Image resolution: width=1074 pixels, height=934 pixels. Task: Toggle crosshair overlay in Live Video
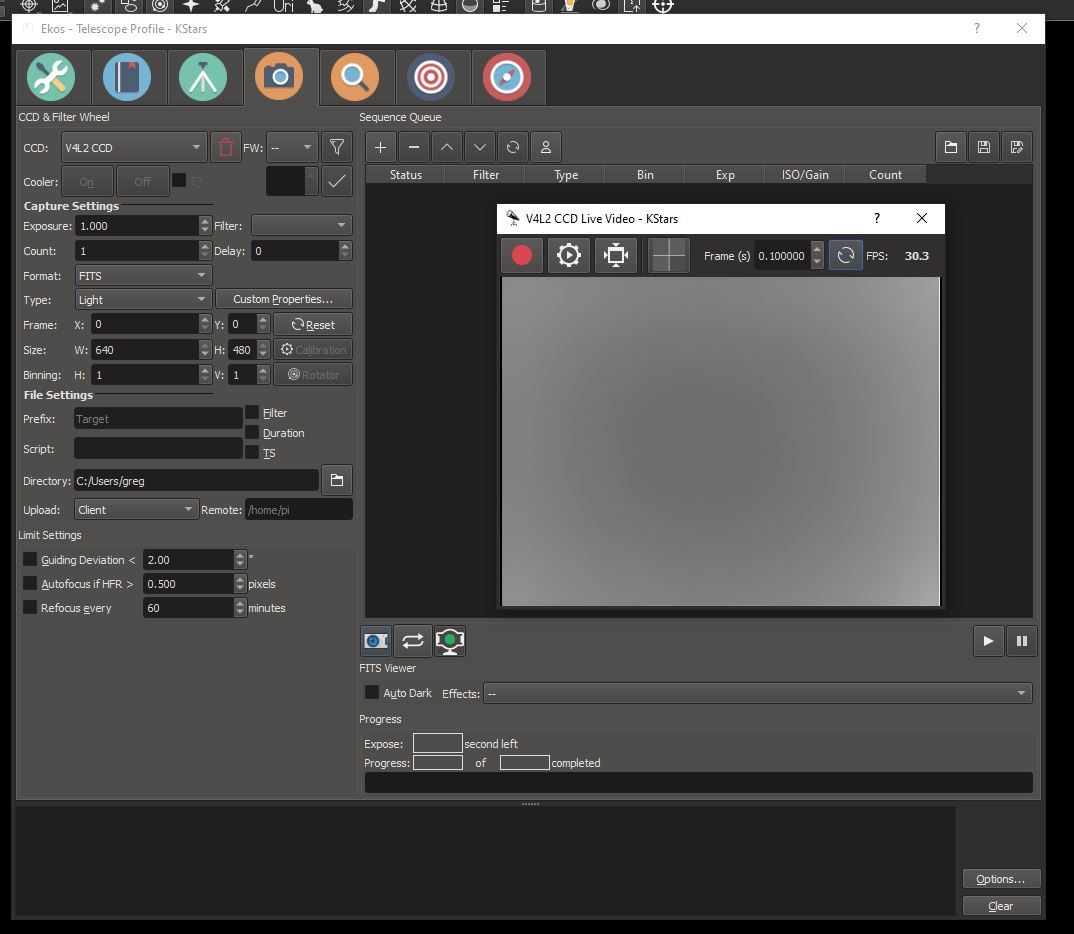pos(669,255)
